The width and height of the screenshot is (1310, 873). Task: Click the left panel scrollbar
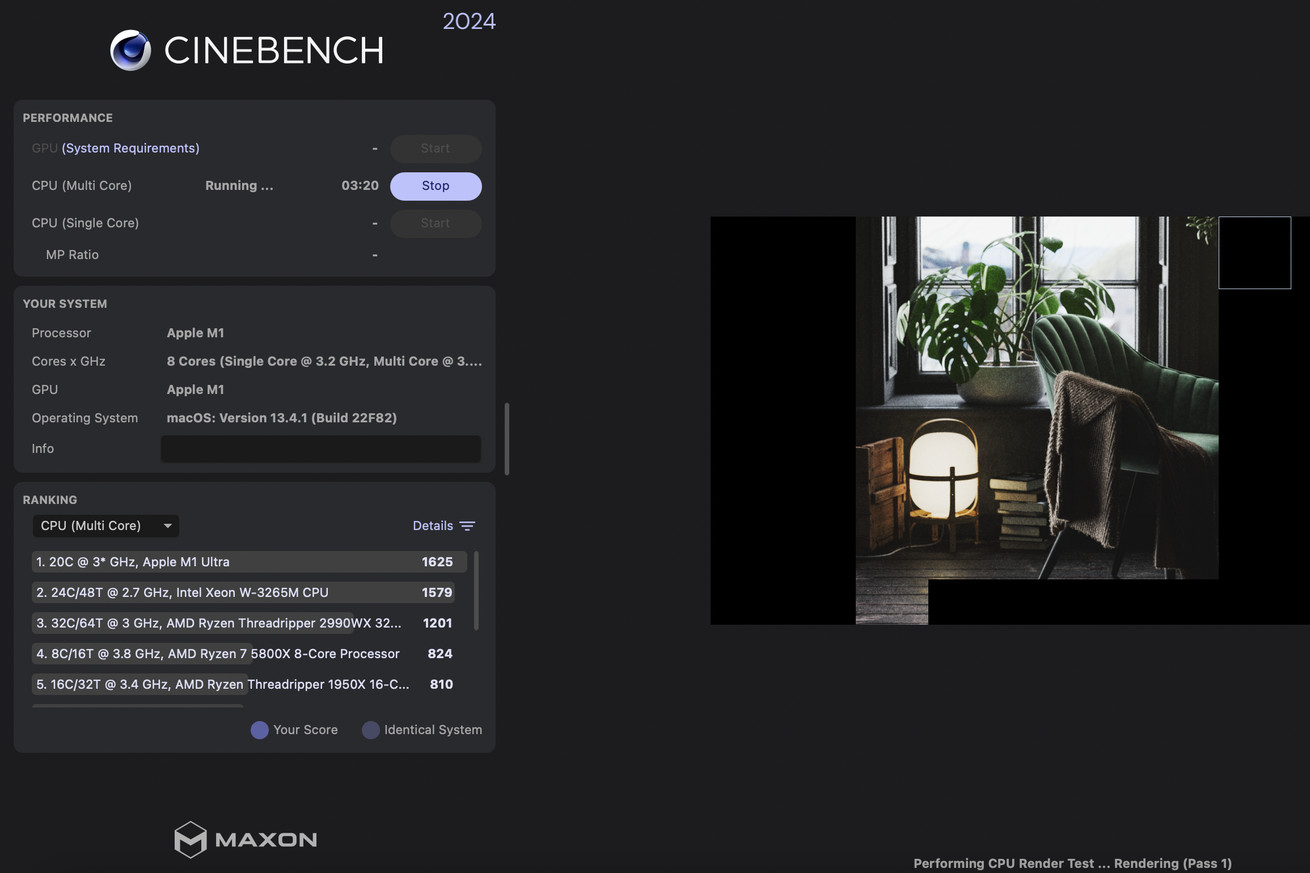pos(507,438)
